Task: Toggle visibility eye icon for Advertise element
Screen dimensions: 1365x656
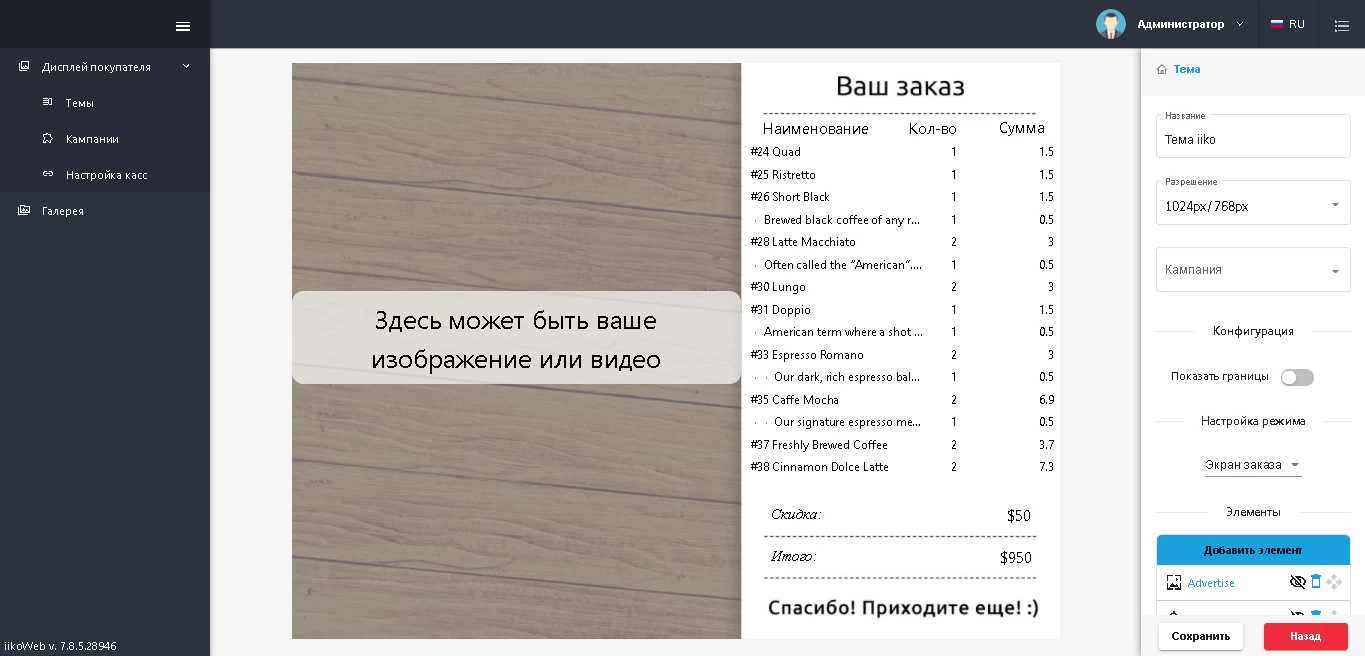Action: (1297, 582)
